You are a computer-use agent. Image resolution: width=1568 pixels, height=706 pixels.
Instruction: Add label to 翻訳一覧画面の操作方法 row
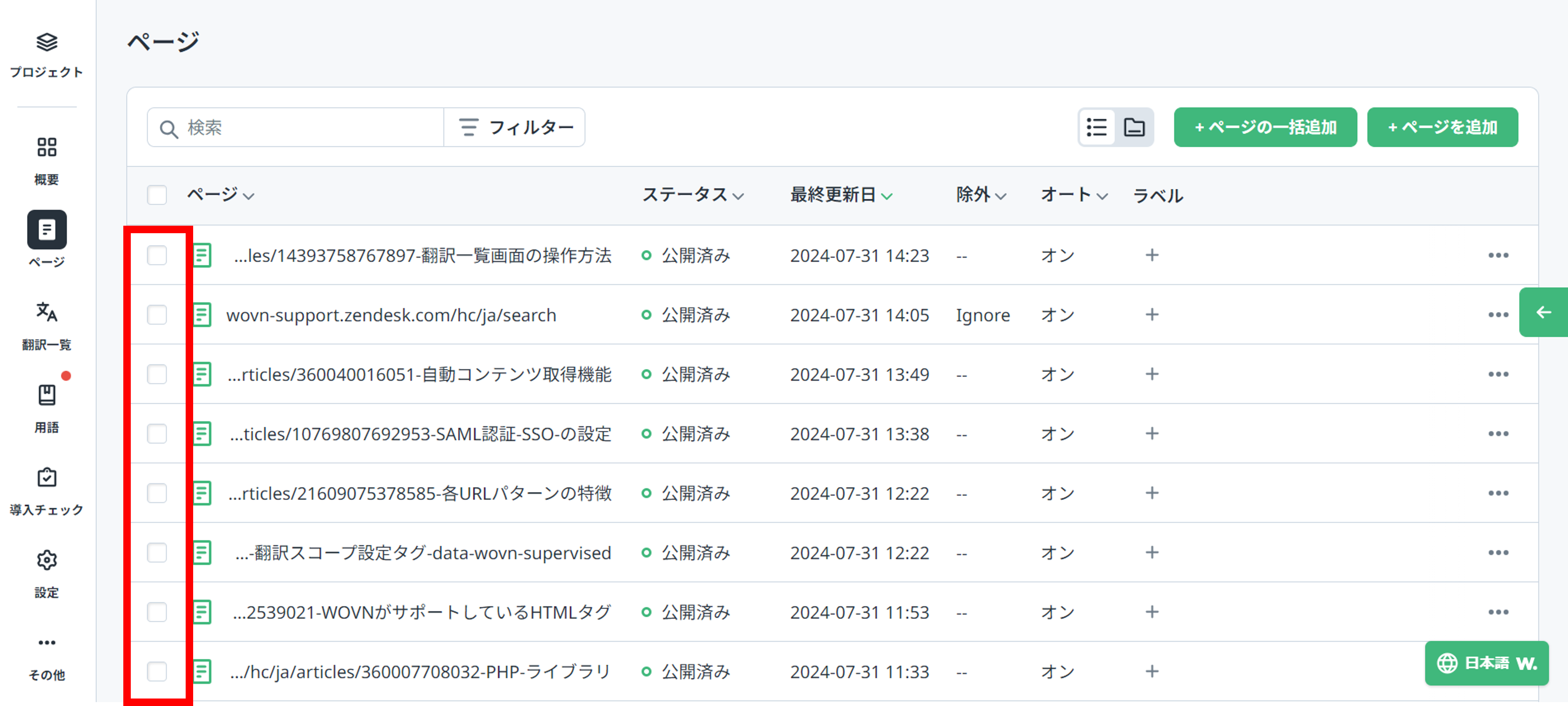[x=1152, y=255]
